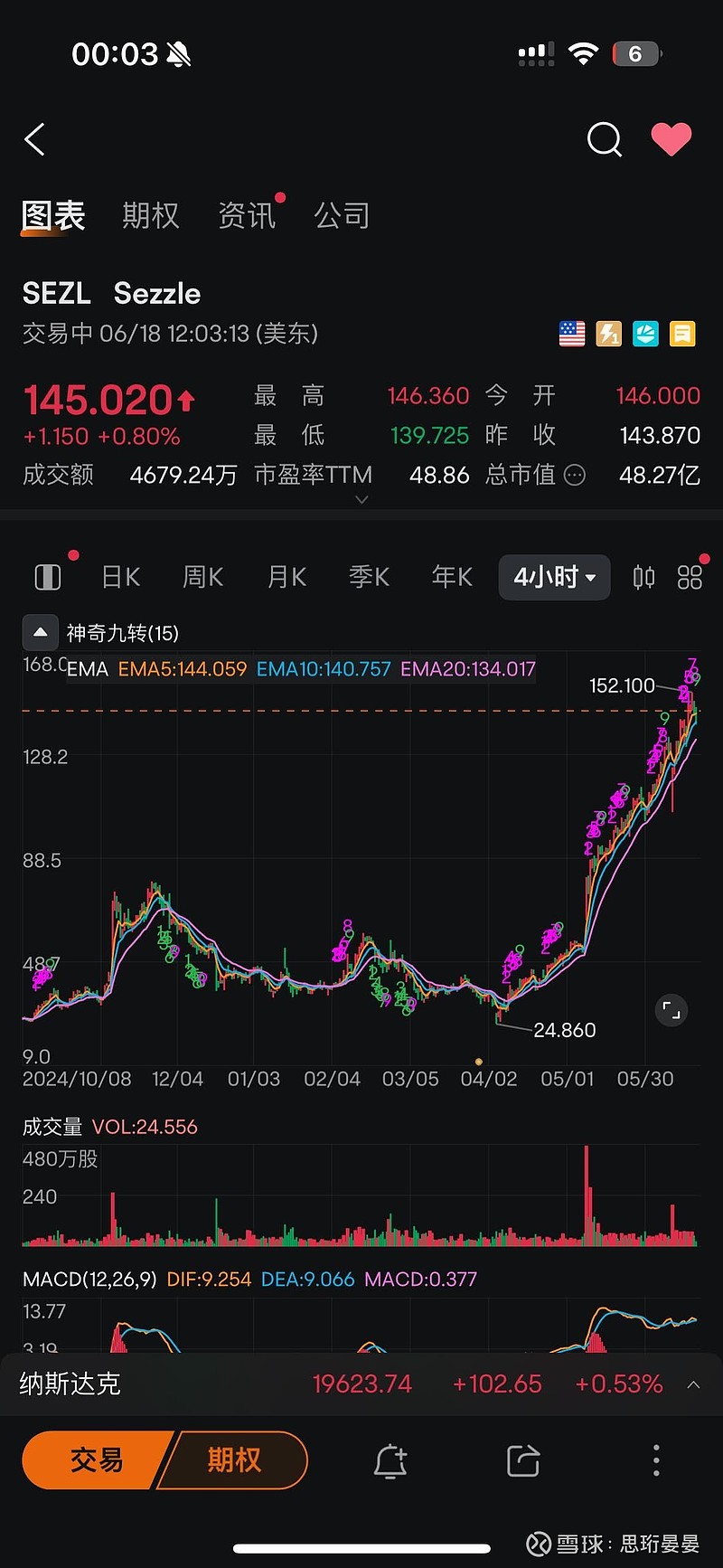Tap the DEA:9.066 MACD value
723x1568 pixels.
point(307,1280)
